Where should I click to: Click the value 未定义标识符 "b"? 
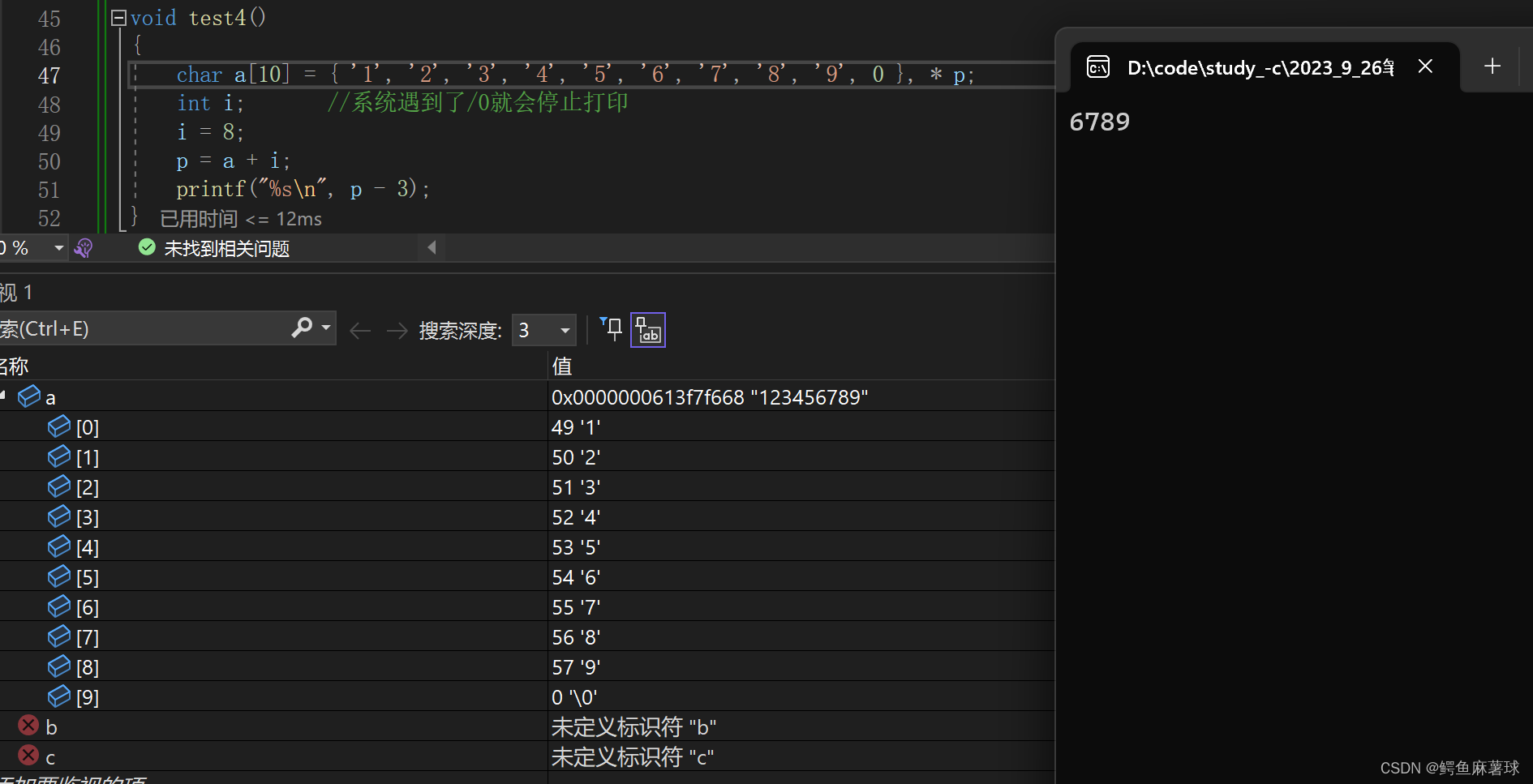pyautogui.click(x=633, y=727)
